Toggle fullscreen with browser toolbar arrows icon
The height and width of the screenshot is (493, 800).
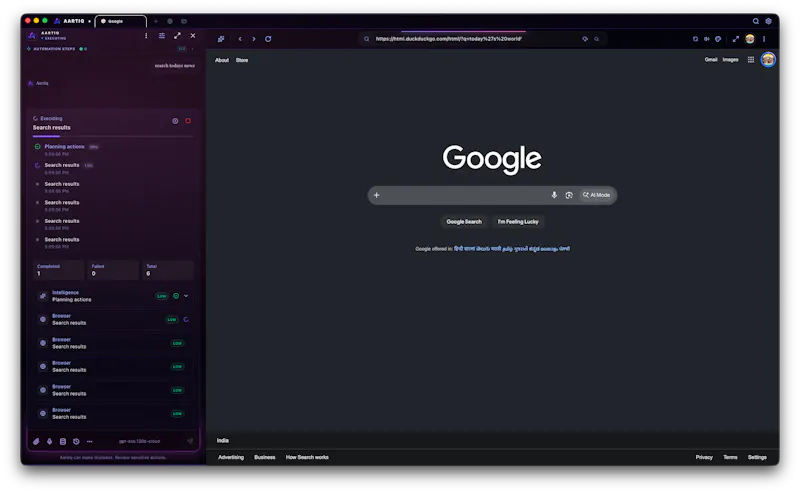[736, 39]
